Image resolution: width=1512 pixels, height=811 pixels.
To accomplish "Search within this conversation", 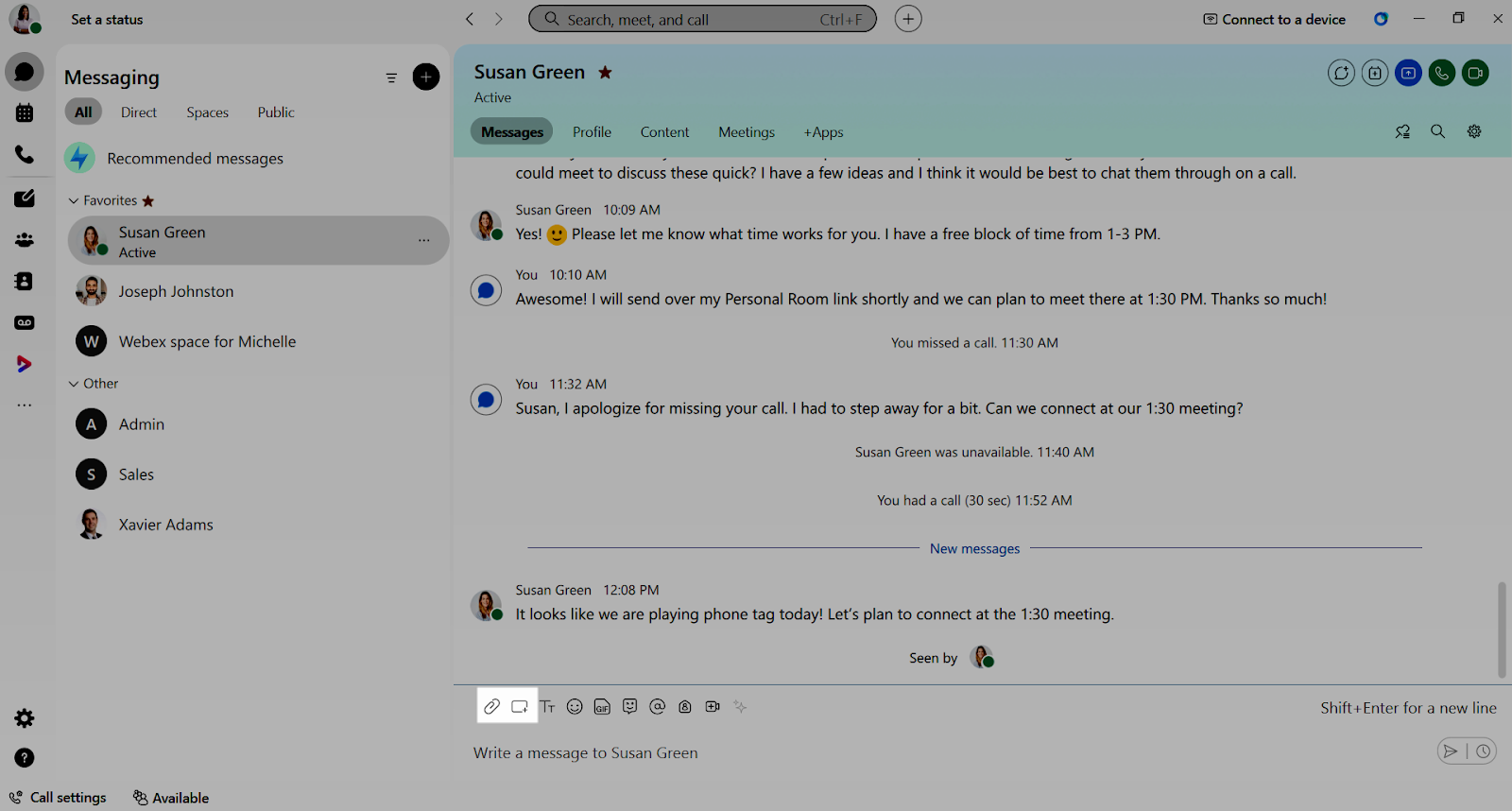I will 1437,131.
